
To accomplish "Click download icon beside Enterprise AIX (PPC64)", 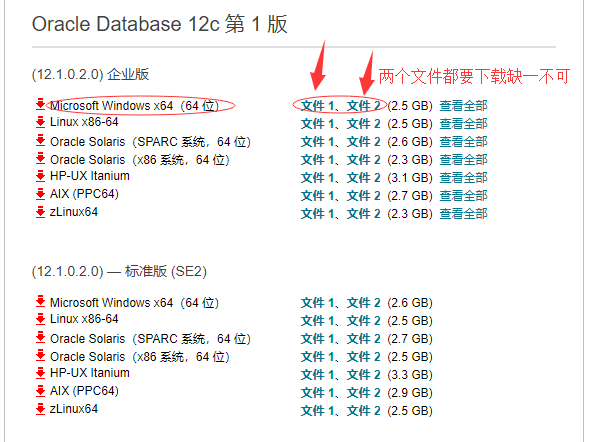I will point(40,194).
